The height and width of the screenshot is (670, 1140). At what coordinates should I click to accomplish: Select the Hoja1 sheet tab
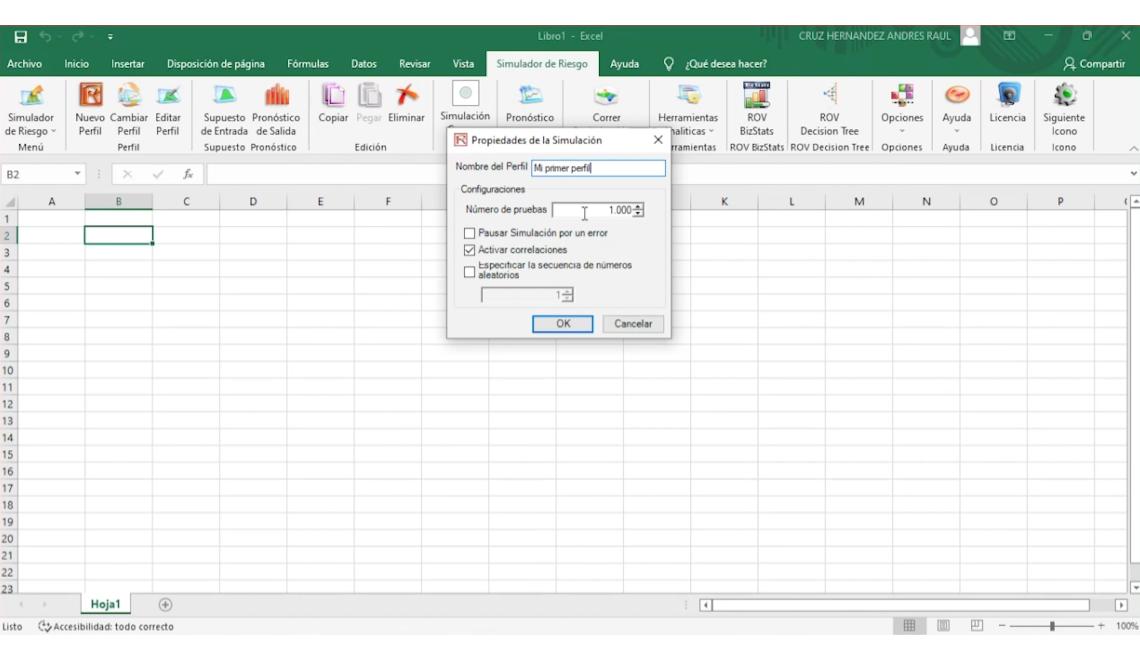(x=105, y=605)
